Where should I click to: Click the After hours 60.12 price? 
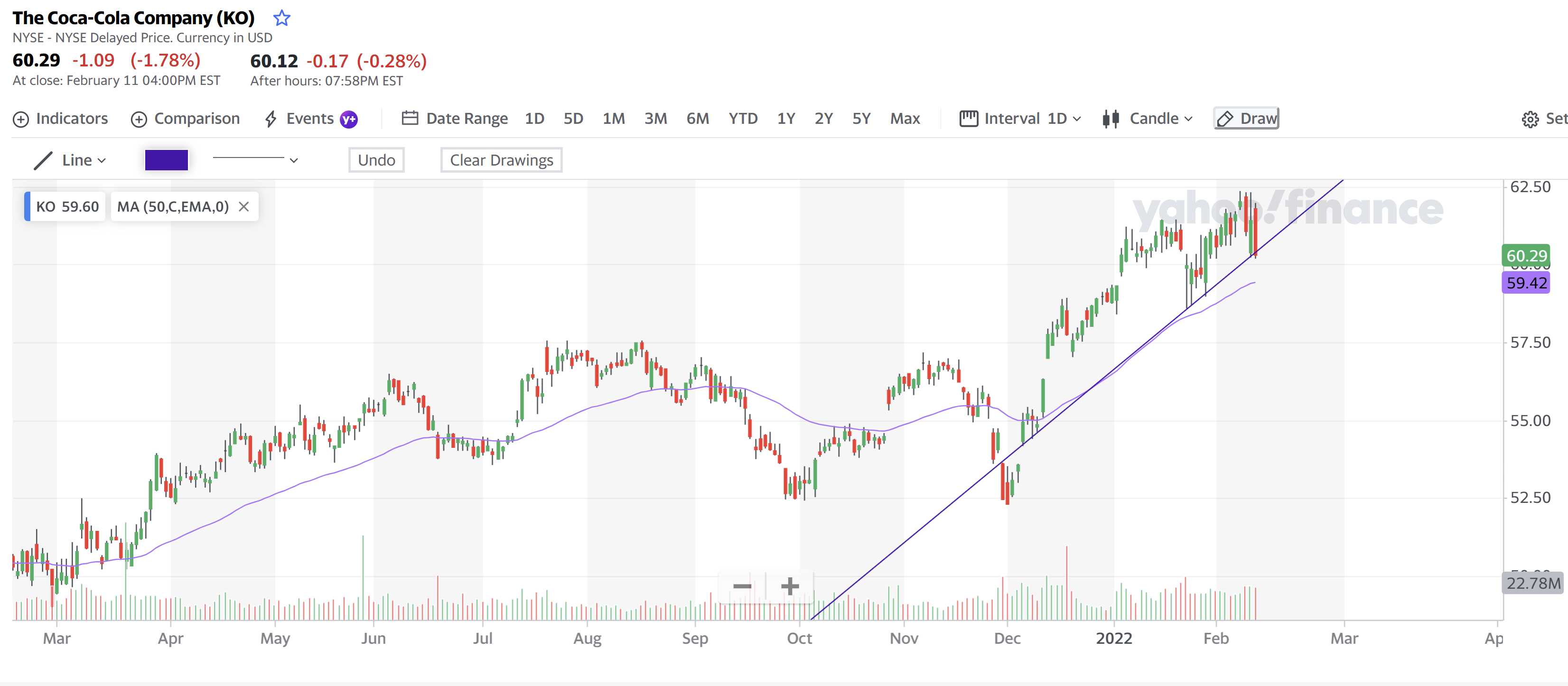[274, 61]
